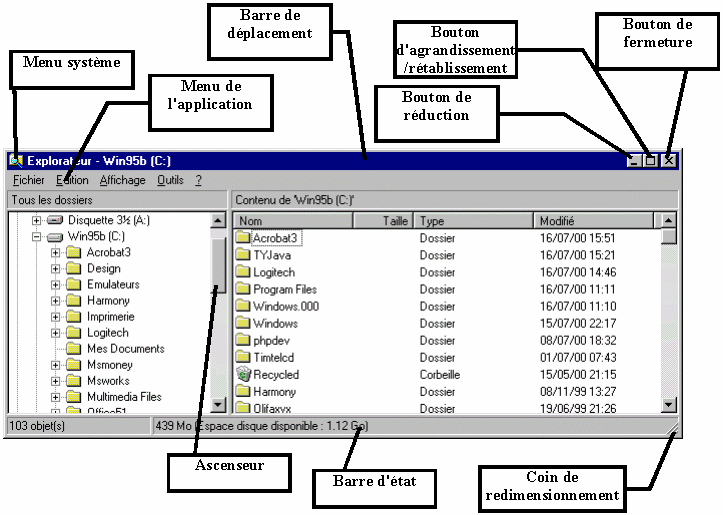The height and width of the screenshot is (515, 723).
Task: Expand the Disquette 3½ (A:) node
Action: coord(37,220)
